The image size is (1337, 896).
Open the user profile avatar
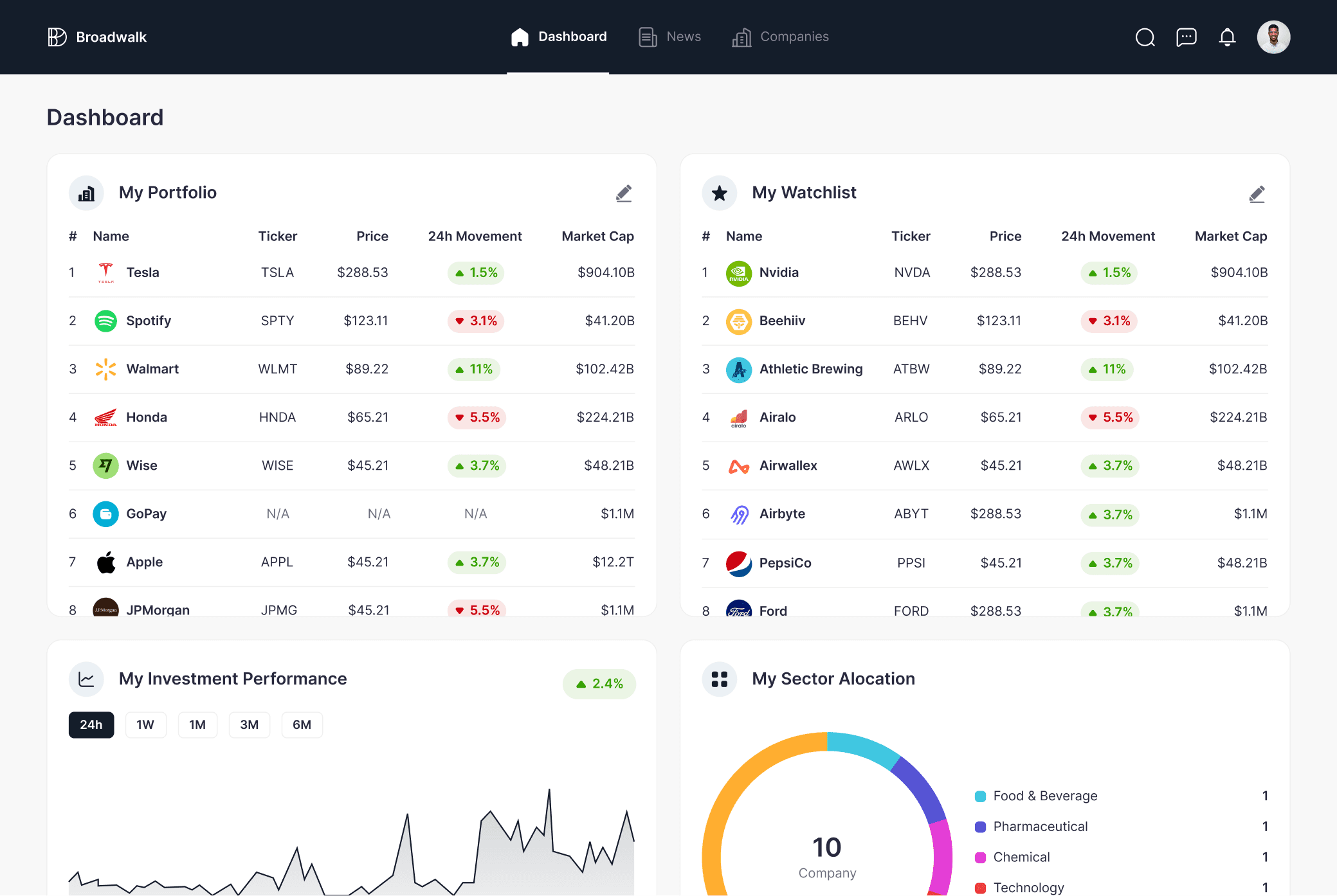coord(1274,37)
